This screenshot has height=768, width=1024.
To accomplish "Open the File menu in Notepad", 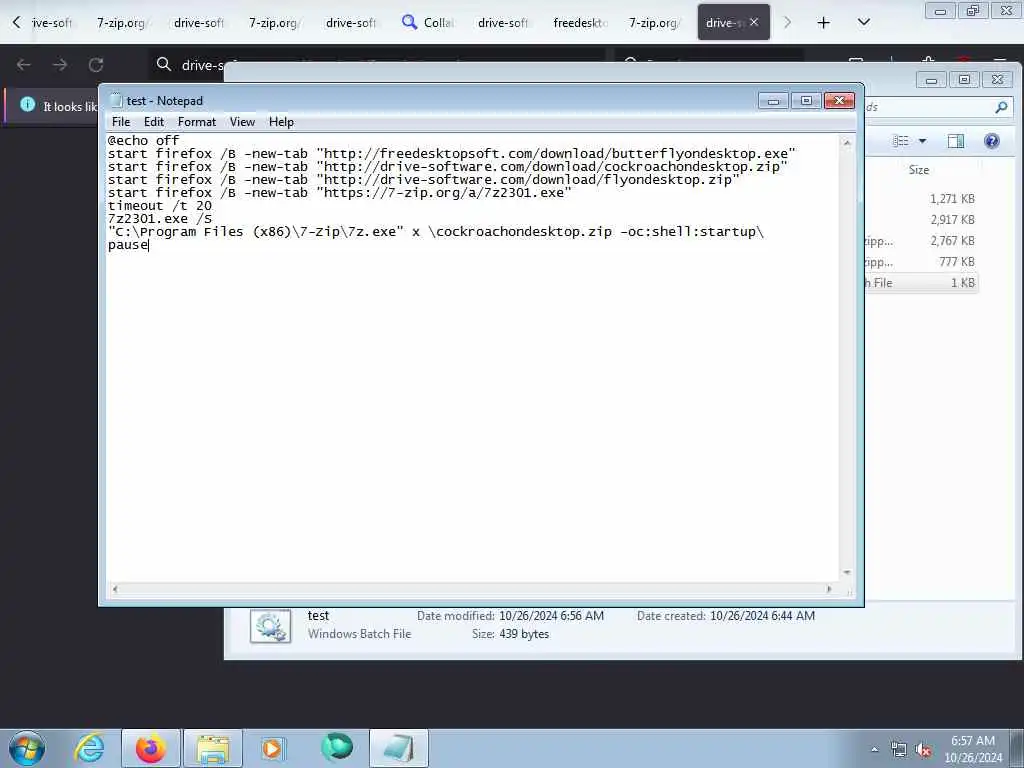I will [x=121, y=122].
